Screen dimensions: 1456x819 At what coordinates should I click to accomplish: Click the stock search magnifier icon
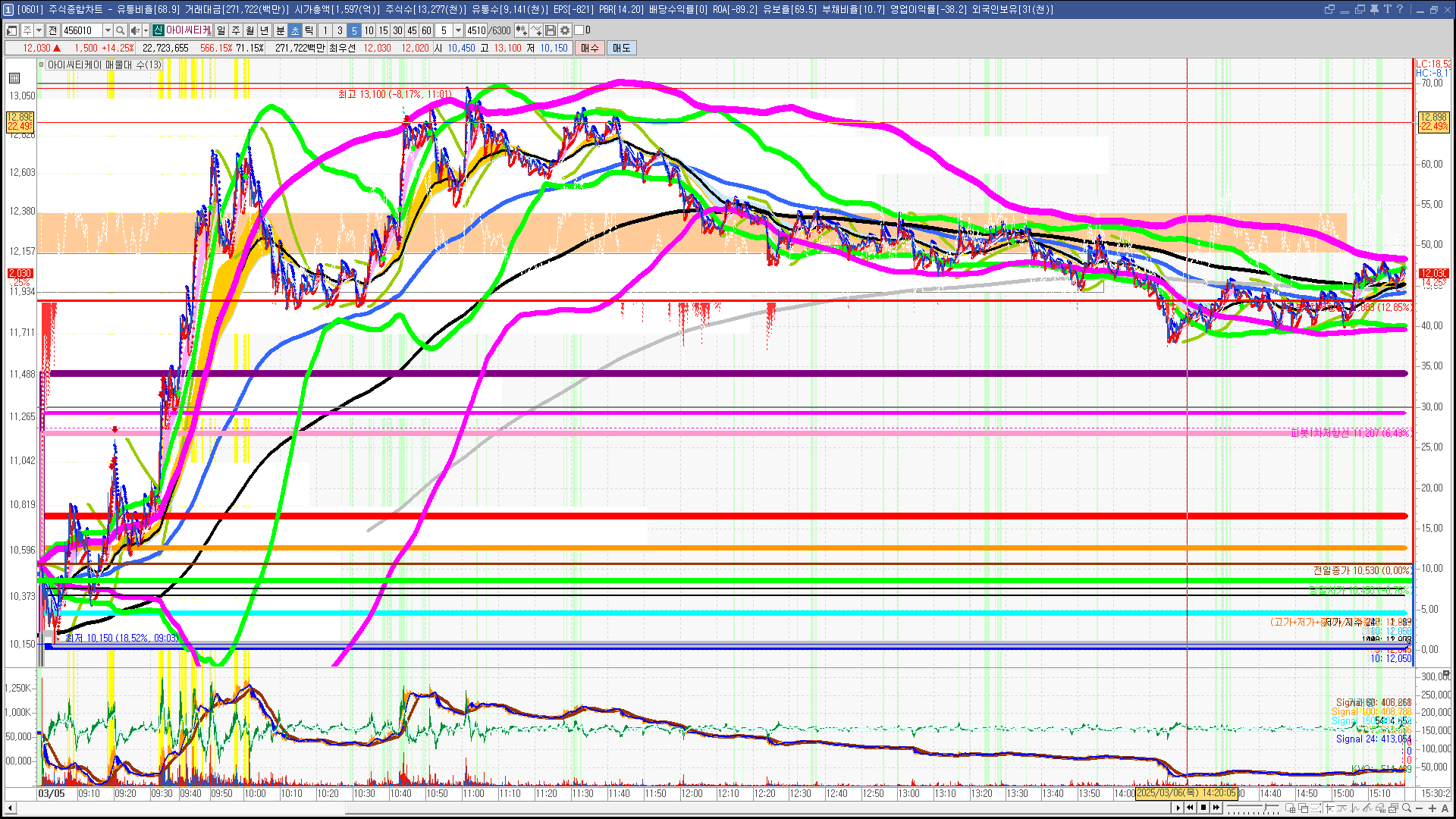(x=120, y=30)
